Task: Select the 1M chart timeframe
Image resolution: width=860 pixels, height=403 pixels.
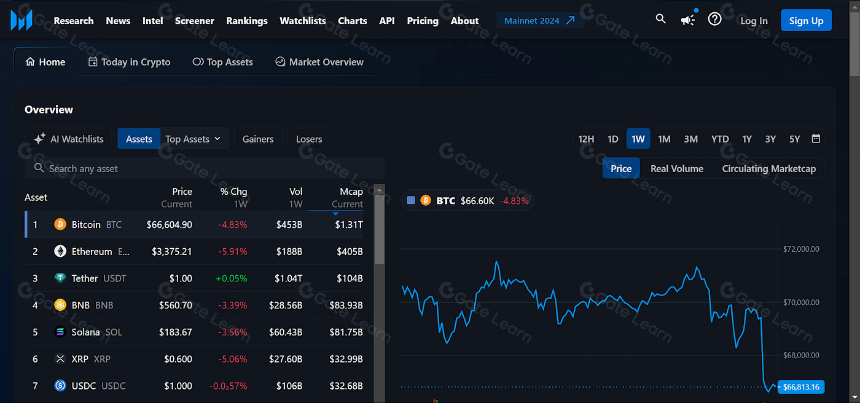Action: [x=664, y=139]
